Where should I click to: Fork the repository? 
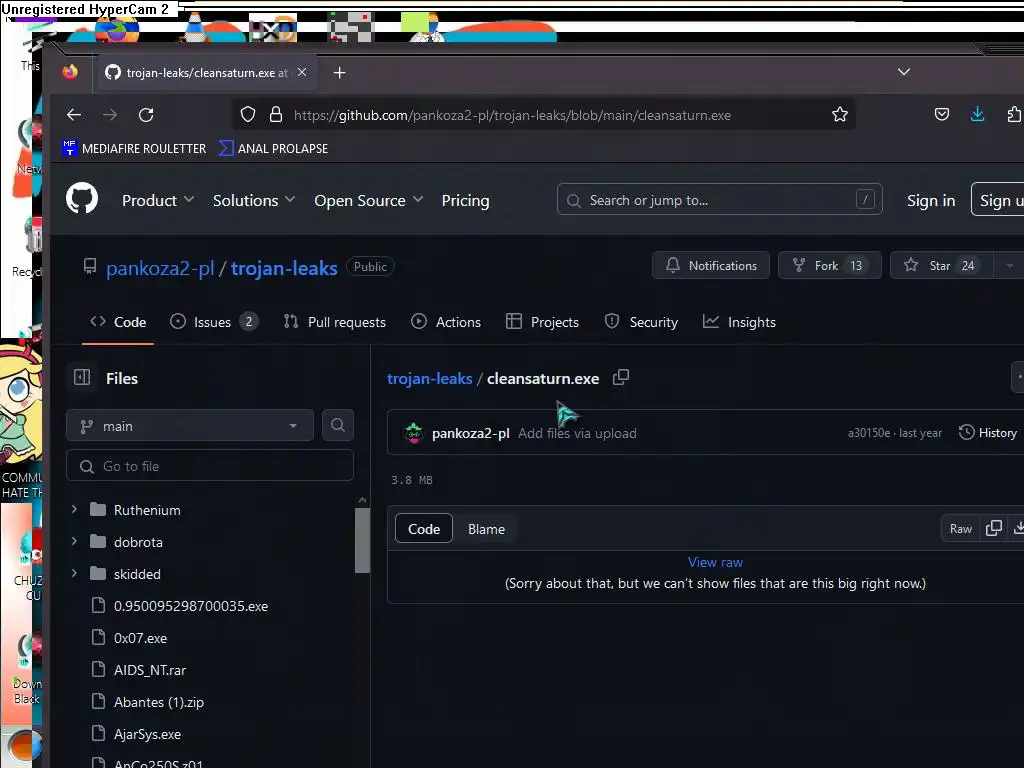(829, 265)
